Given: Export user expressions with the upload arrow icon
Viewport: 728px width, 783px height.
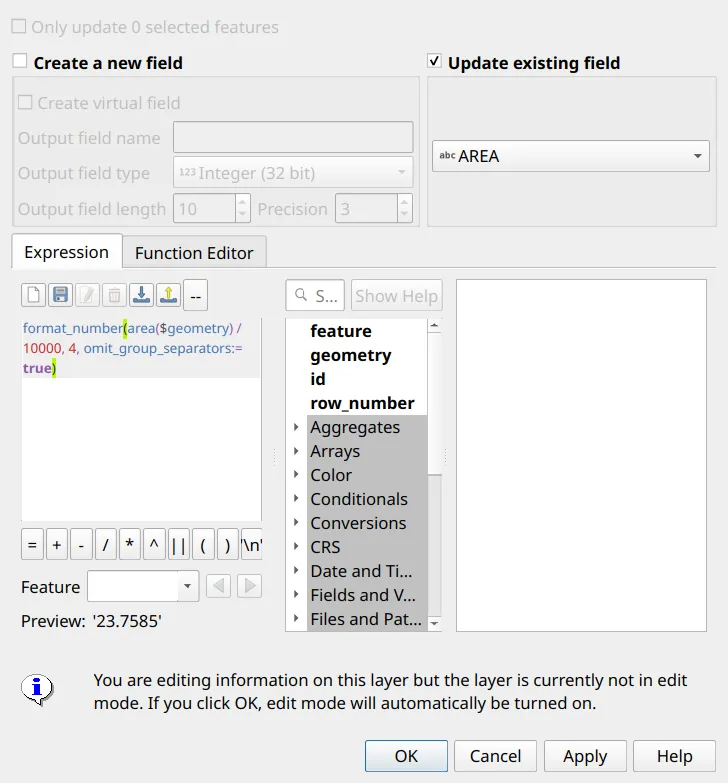Looking at the screenshot, I should 168,295.
